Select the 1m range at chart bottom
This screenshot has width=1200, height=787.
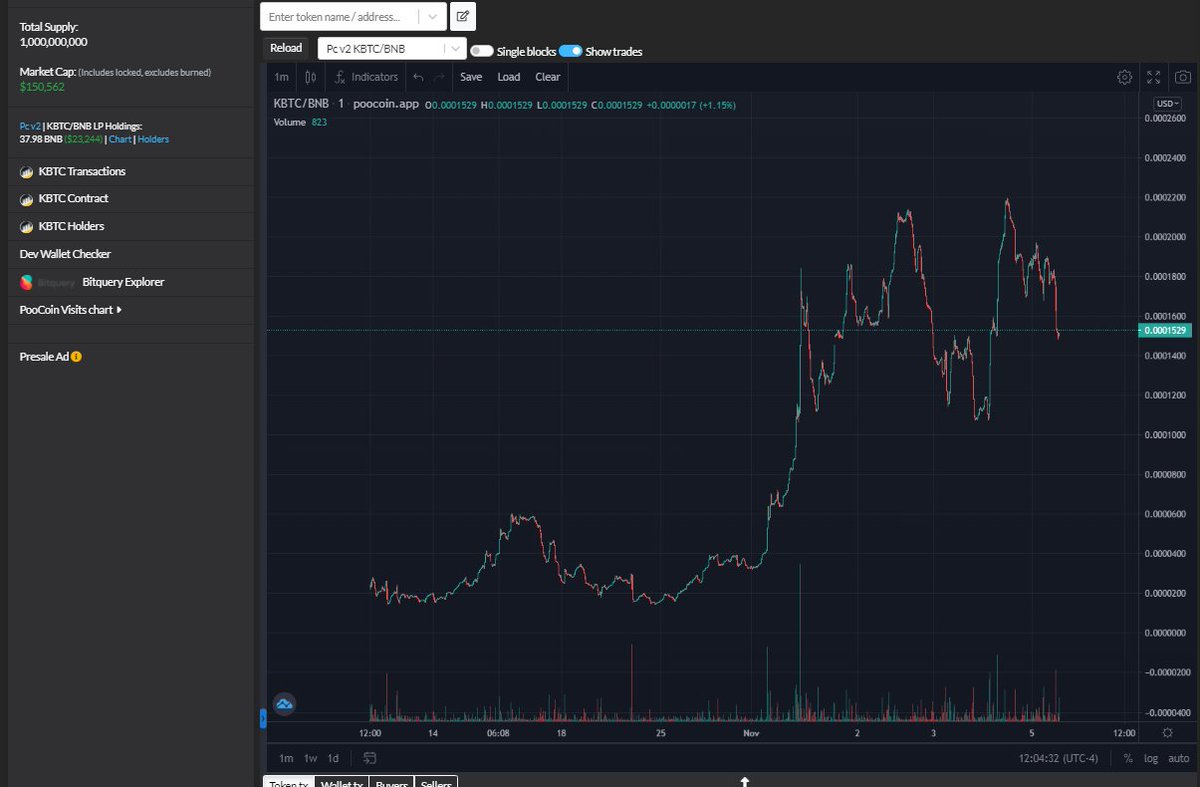tap(286, 758)
